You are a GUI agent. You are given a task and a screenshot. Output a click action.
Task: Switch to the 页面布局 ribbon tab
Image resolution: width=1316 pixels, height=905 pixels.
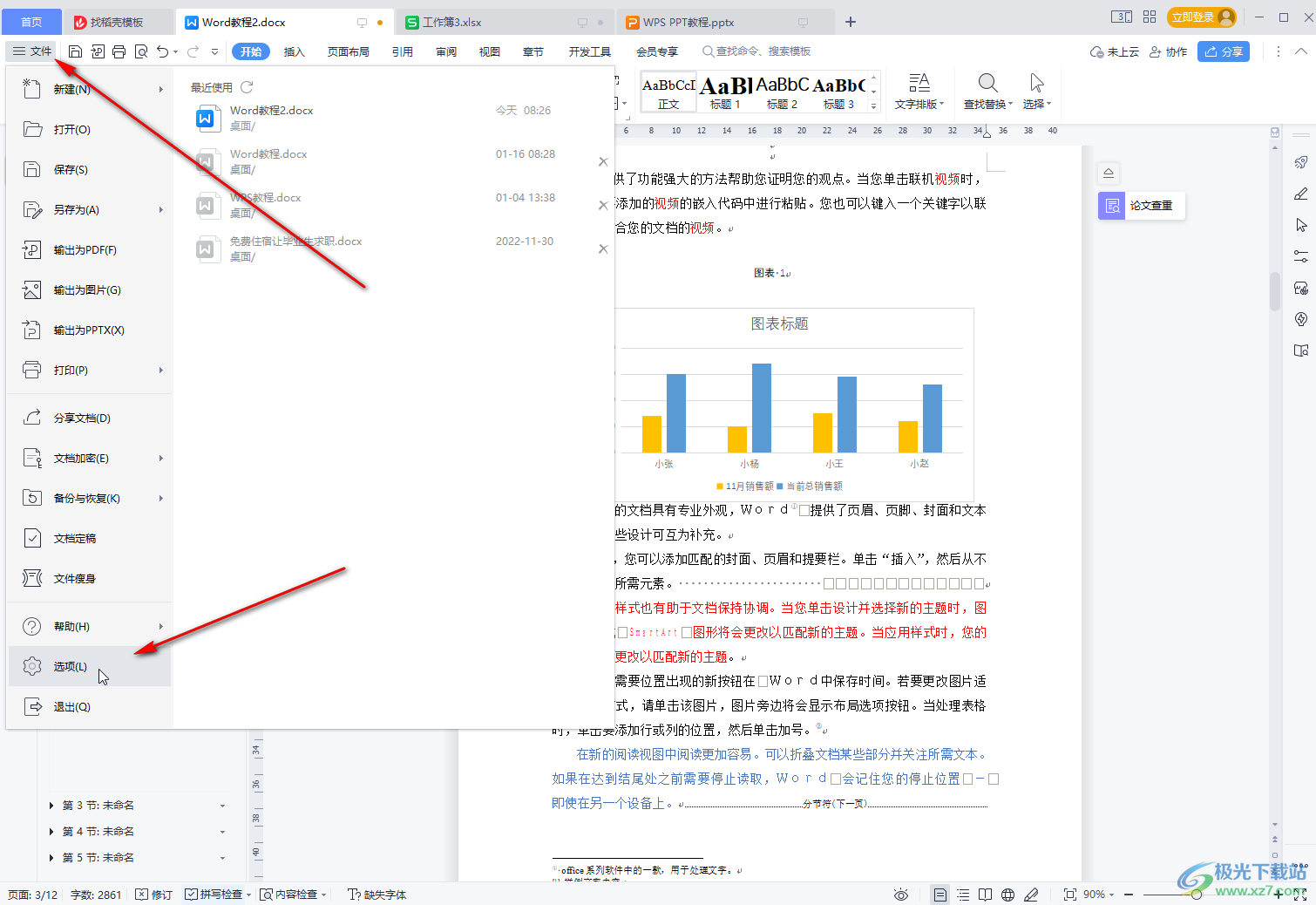tap(349, 51)
